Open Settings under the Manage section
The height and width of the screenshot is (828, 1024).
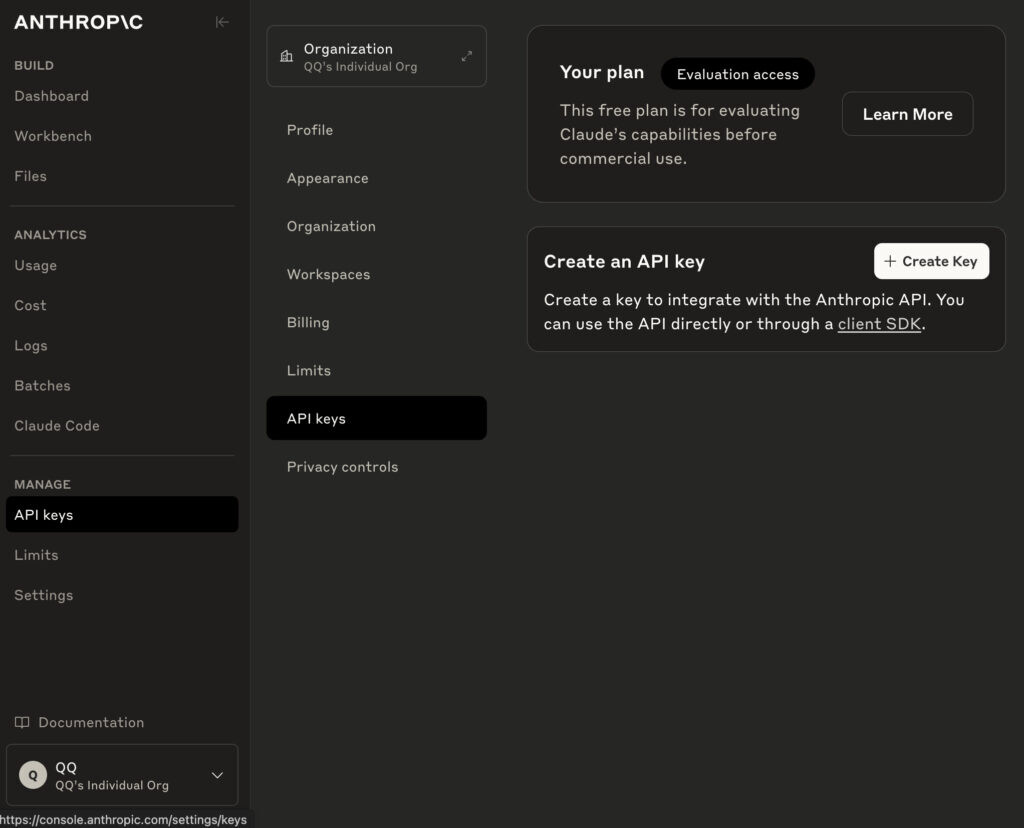click(x=44, y=595)
